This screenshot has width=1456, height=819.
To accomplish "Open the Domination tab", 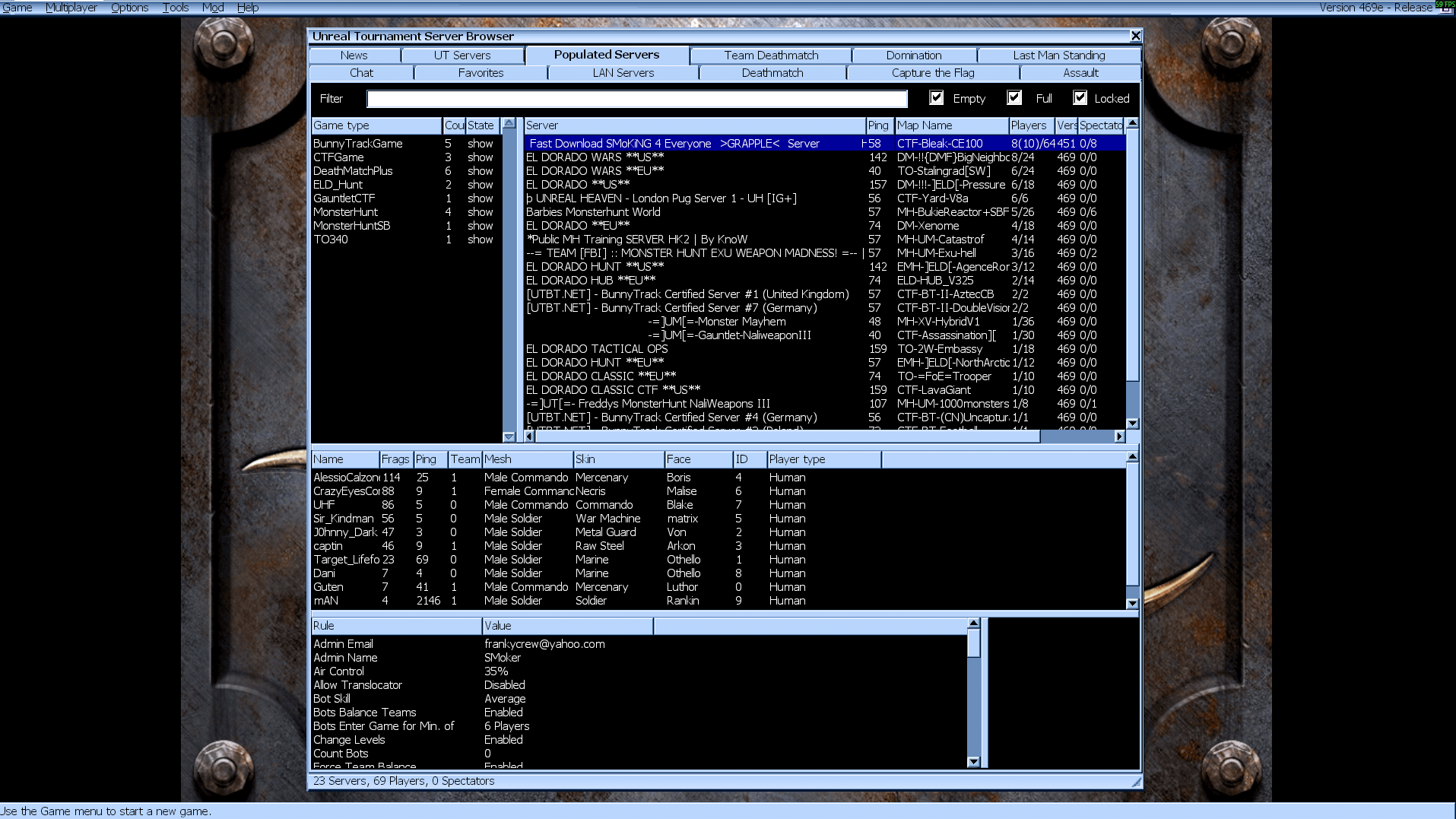I will (914, 56).
